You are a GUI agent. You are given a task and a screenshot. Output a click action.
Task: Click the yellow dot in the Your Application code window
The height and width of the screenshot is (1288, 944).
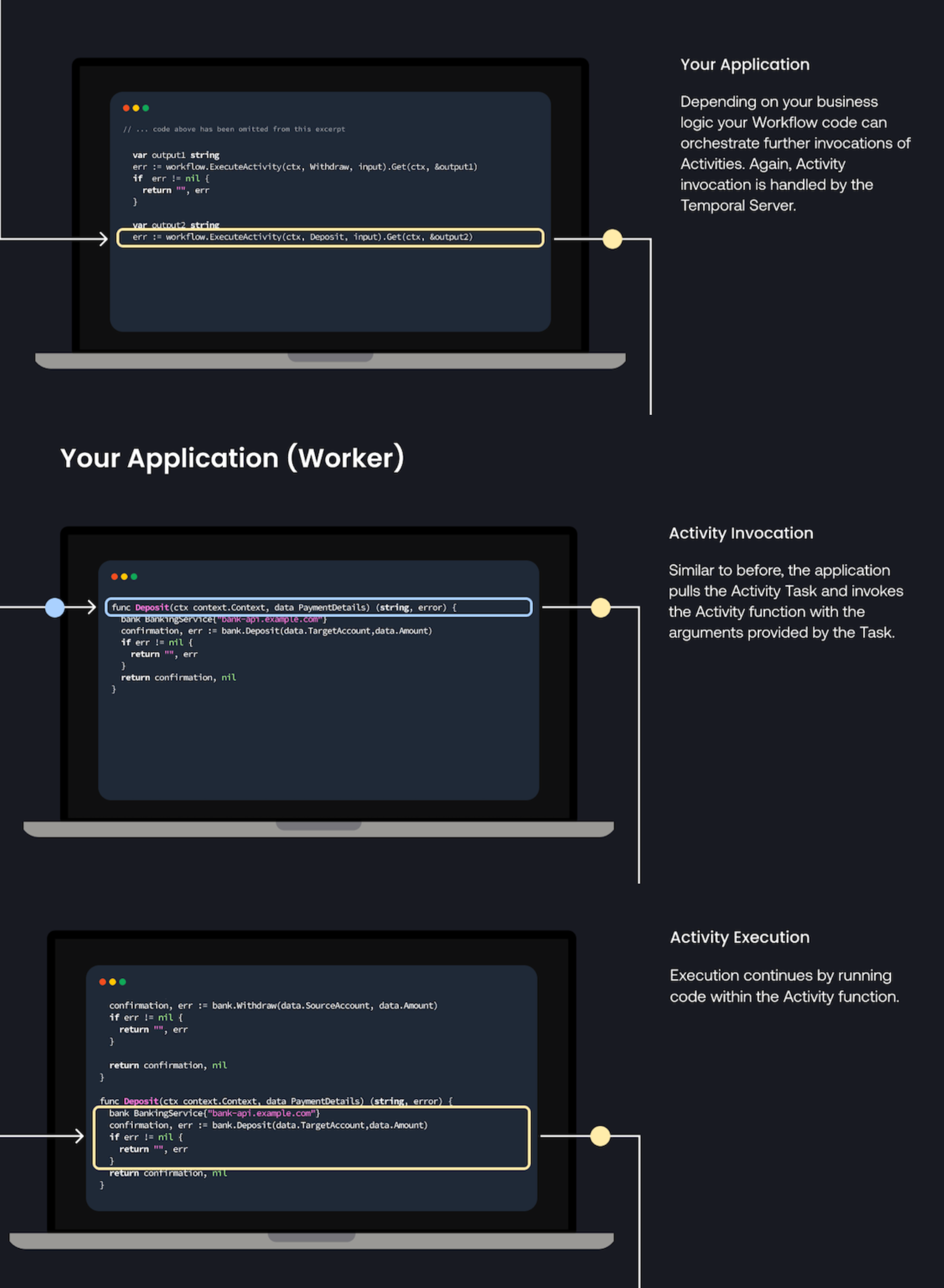(135, 108)
